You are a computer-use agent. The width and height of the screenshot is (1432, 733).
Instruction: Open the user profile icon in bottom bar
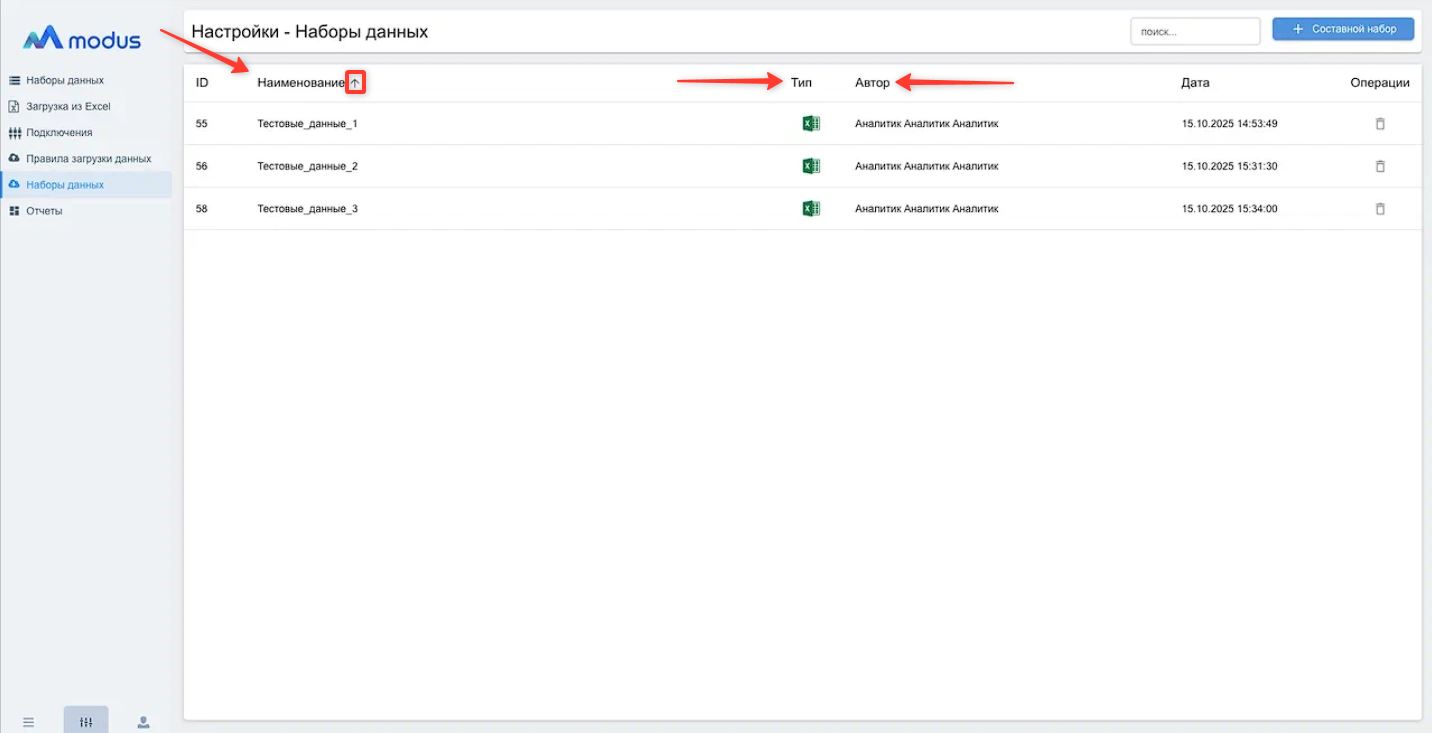[143, 722]
